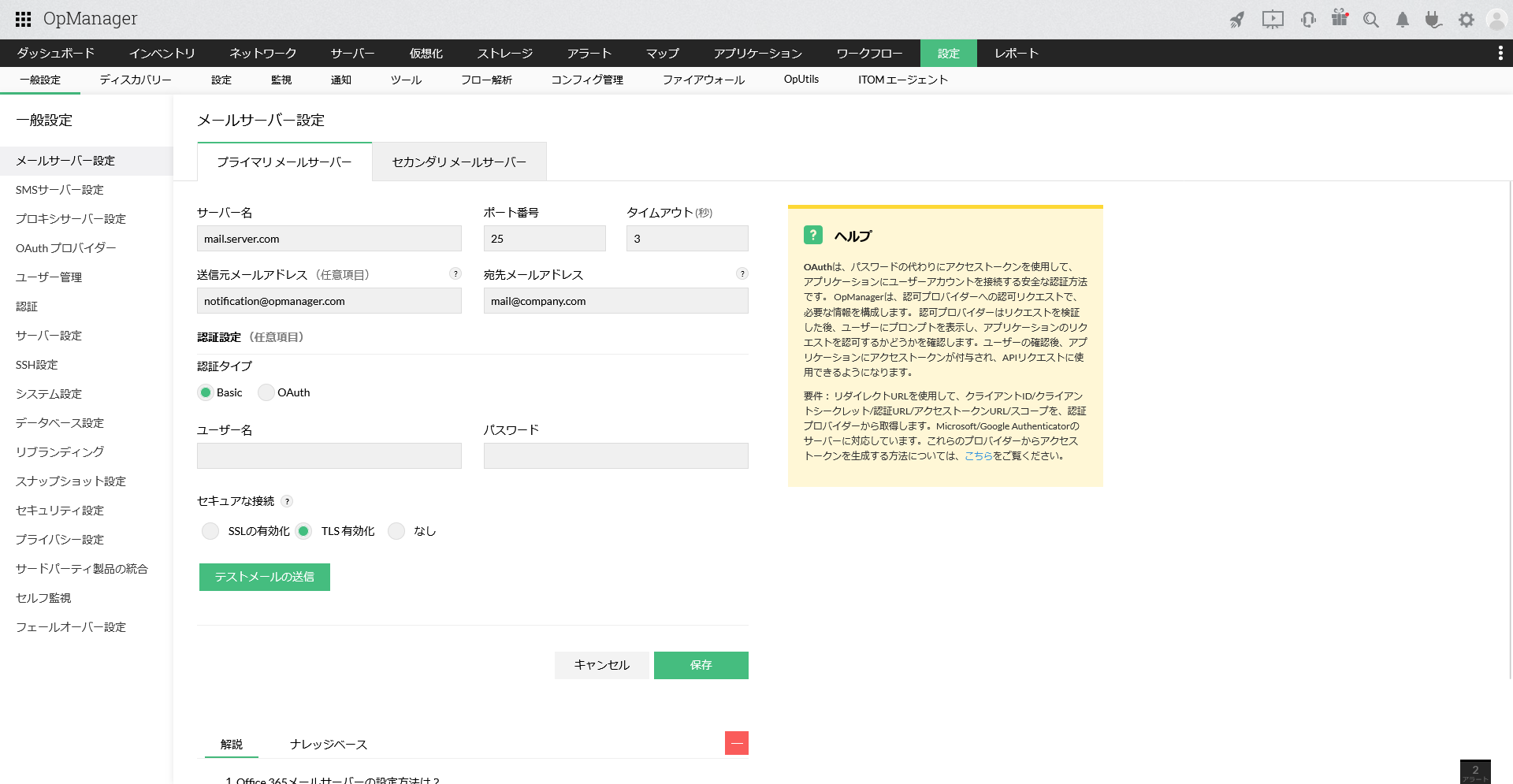Switch to the セカンダリ メールサーバー tab
Screen dimensions: 1513x784
(x=459, y=162)
